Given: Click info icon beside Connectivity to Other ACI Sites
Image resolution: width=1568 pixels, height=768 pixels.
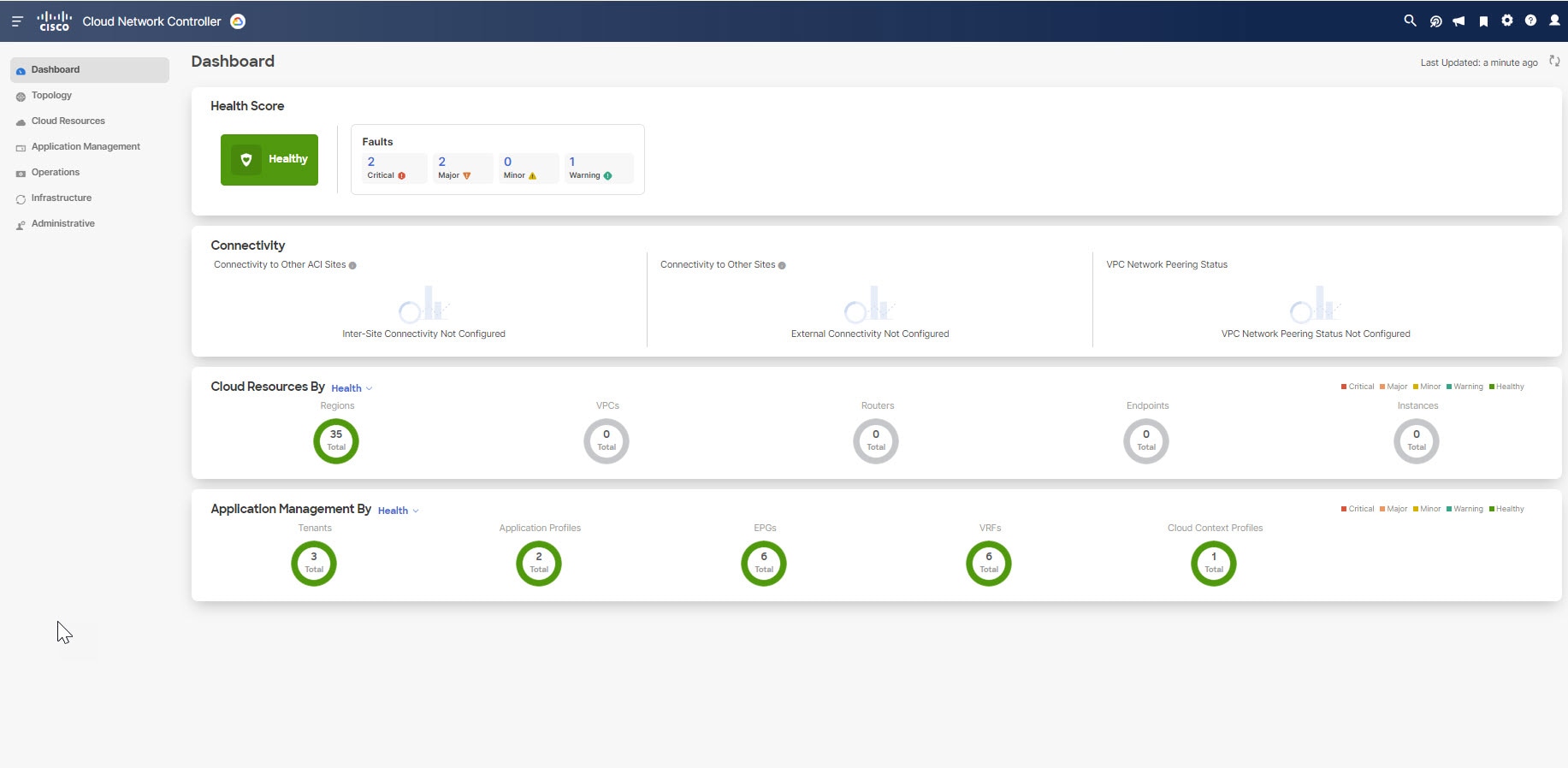Looking at the screenshot, I should tap(352, 265).
